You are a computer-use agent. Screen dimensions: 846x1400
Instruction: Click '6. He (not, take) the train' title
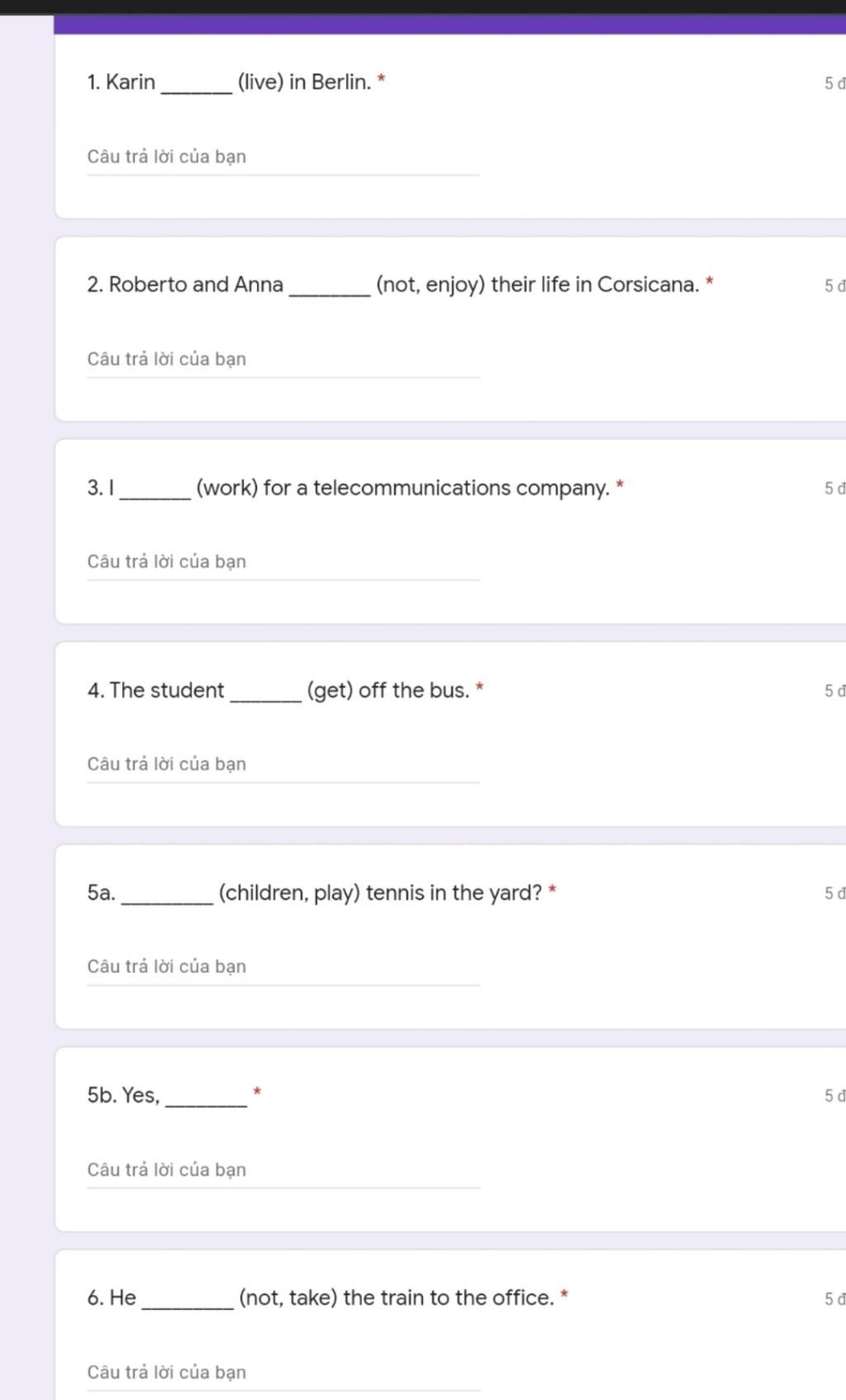coord(321,1298)
